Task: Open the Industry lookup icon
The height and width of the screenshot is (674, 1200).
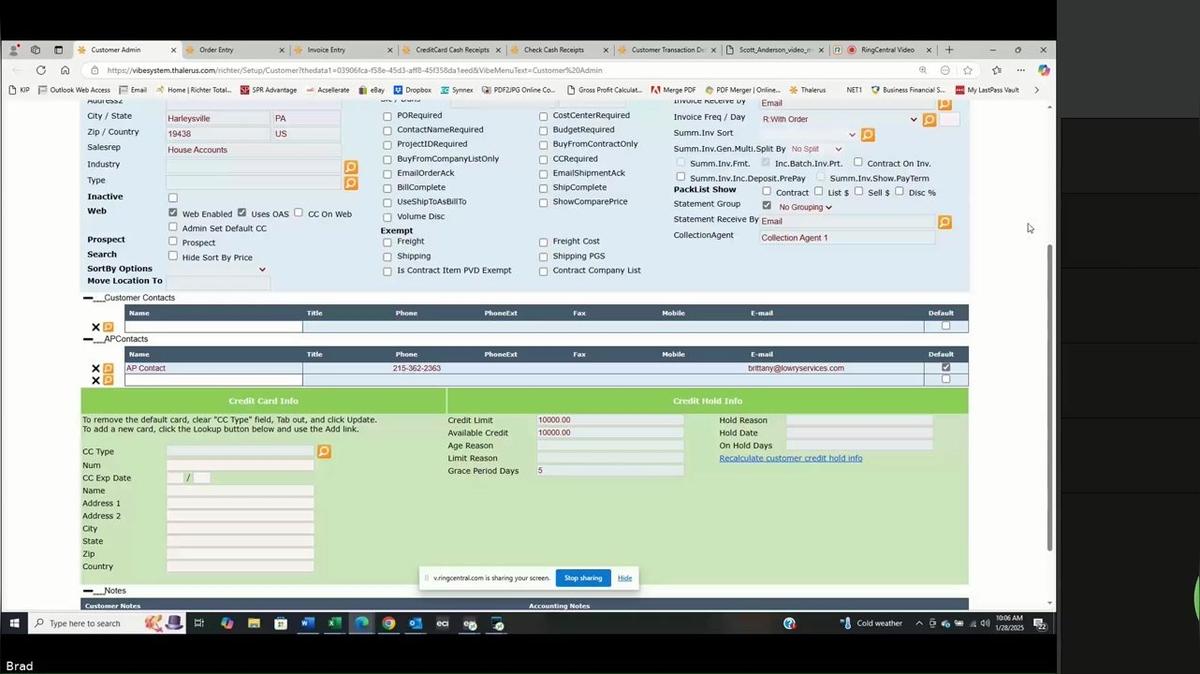Action: tap(351, 167)
